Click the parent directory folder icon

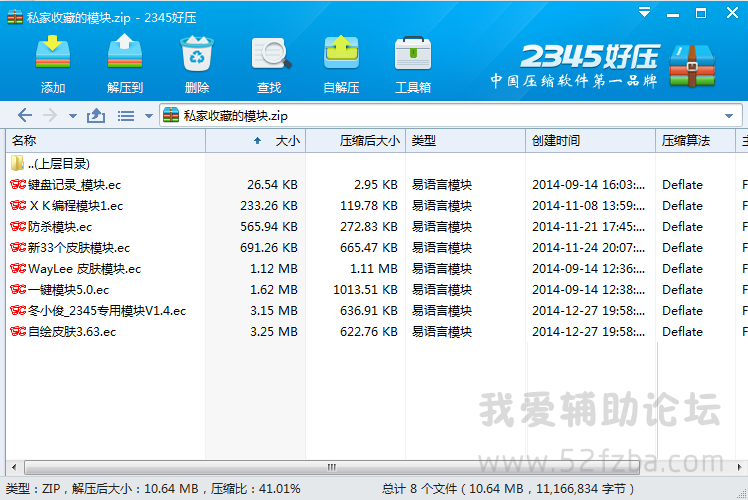point(17,163)
